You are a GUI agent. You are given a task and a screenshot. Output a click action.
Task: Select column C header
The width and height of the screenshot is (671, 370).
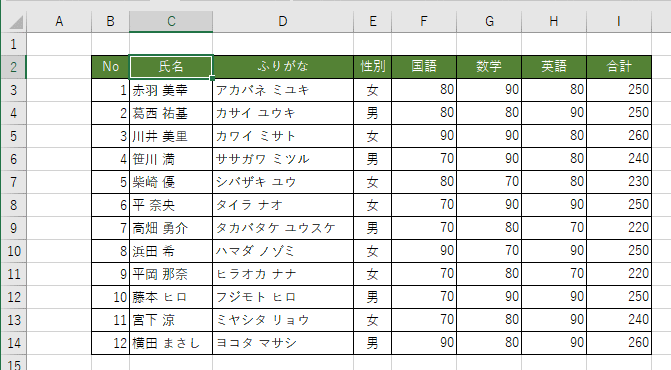(171, 21)
